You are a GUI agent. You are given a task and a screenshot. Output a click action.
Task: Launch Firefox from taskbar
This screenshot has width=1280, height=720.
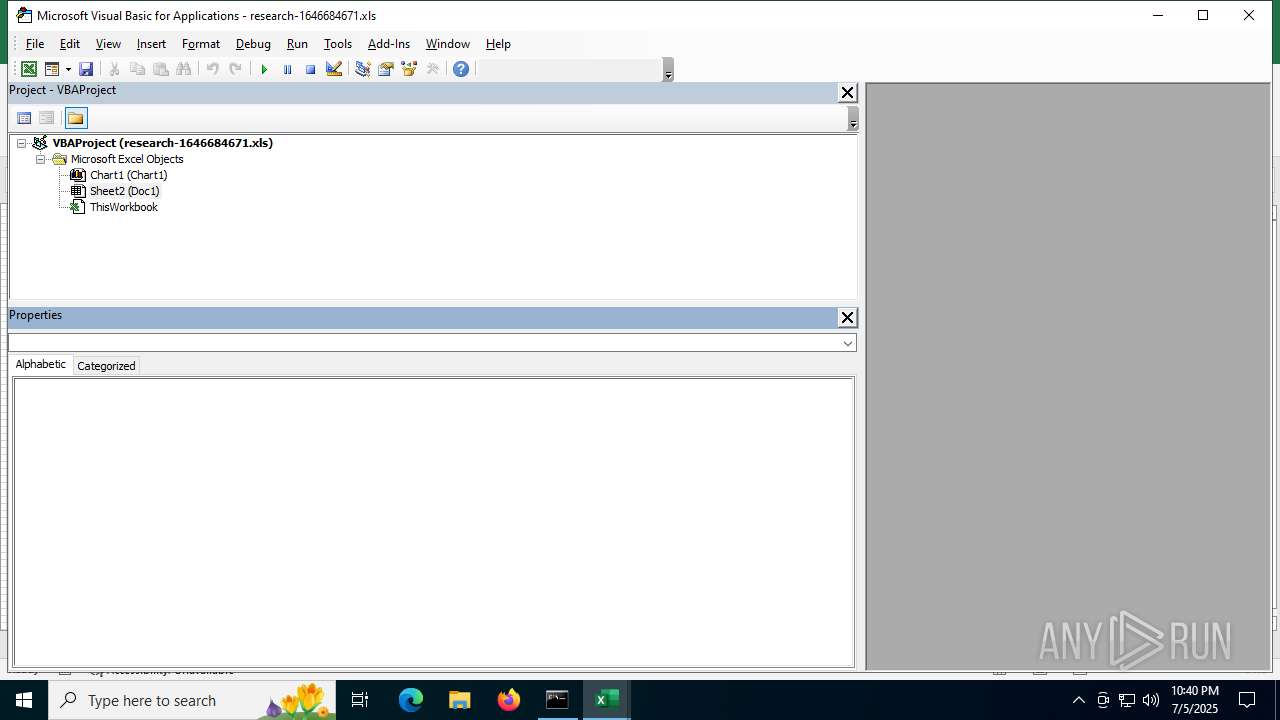(x=509, y=700)
